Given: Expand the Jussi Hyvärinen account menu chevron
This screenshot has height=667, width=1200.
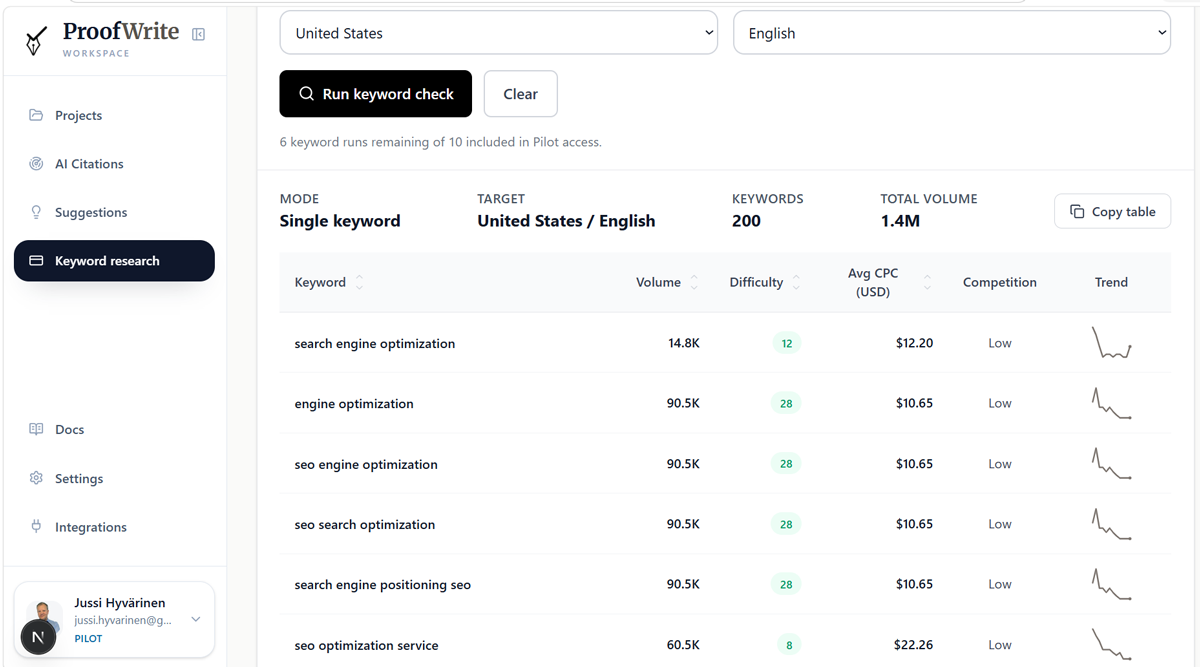Looking at the screenshot, I should 196,619.
